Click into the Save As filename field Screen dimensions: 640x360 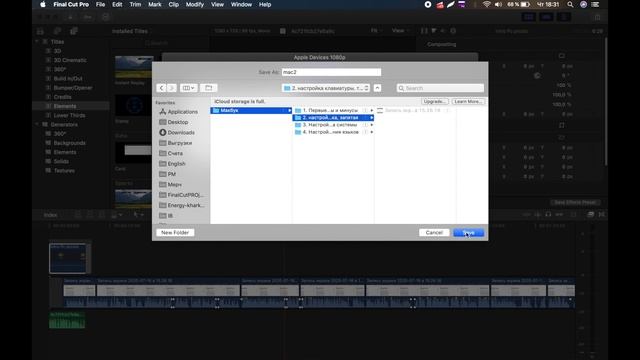[x=331, y=72]
